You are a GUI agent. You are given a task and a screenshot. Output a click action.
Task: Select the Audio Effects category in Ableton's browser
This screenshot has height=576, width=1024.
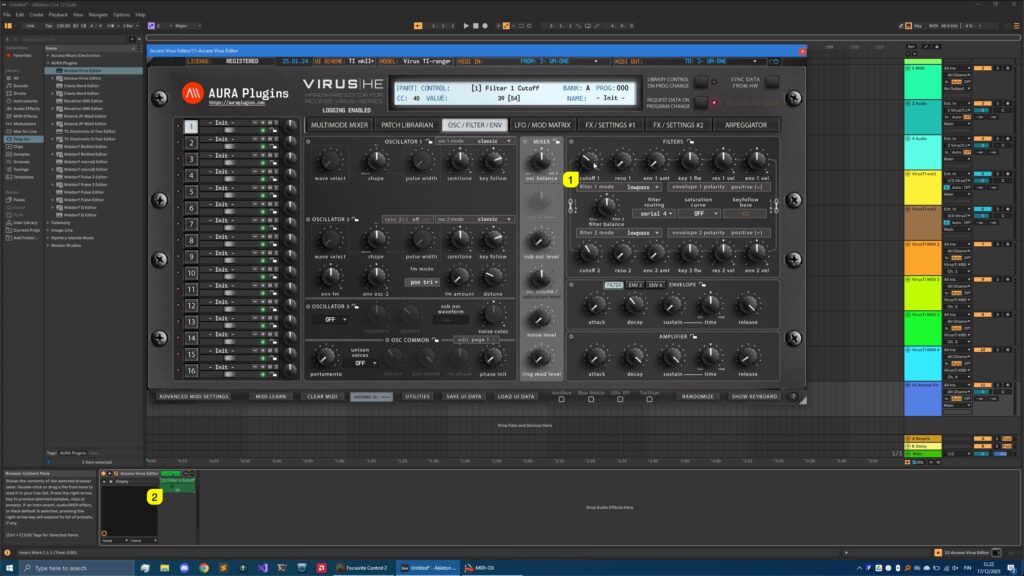point(24,107)
